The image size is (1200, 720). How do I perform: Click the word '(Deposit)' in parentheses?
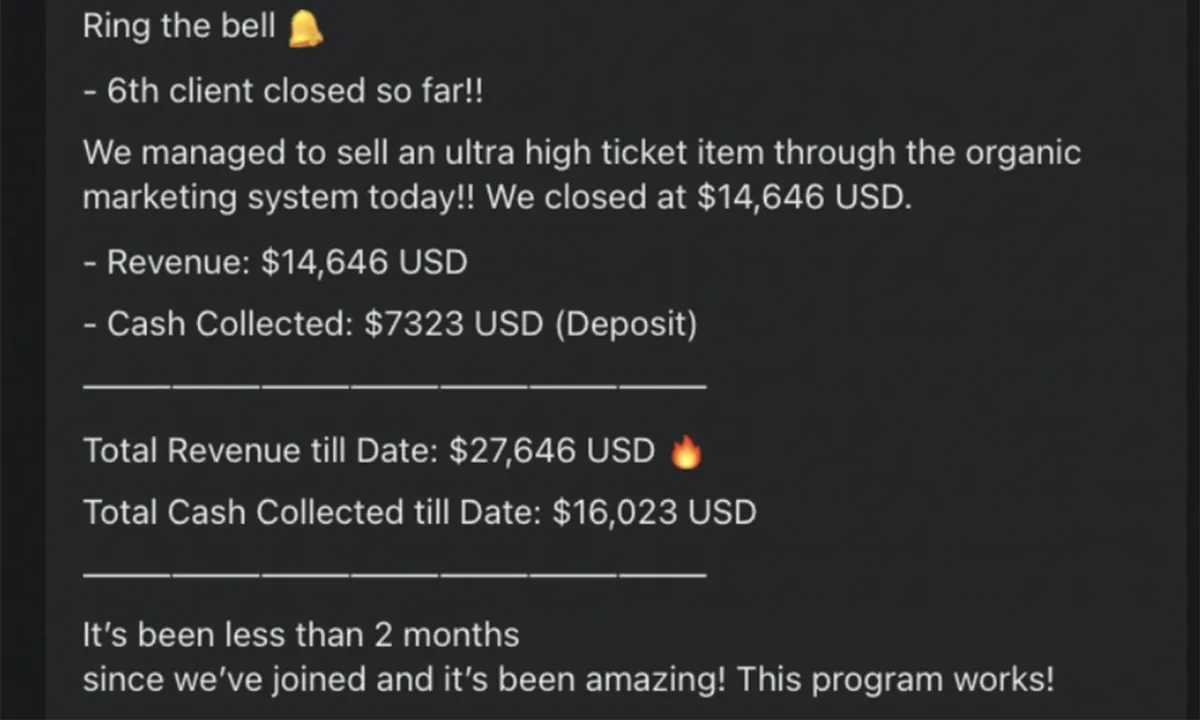[x=626, y=324]
